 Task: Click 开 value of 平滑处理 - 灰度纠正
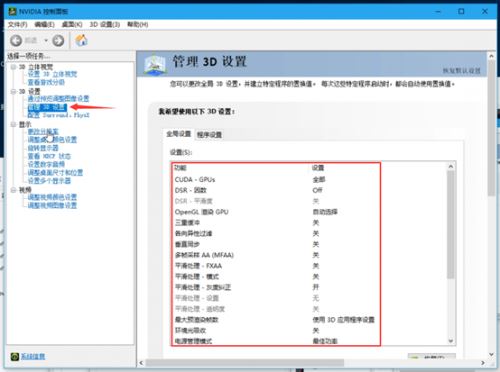pyautogui.click(x=316, y=287)
